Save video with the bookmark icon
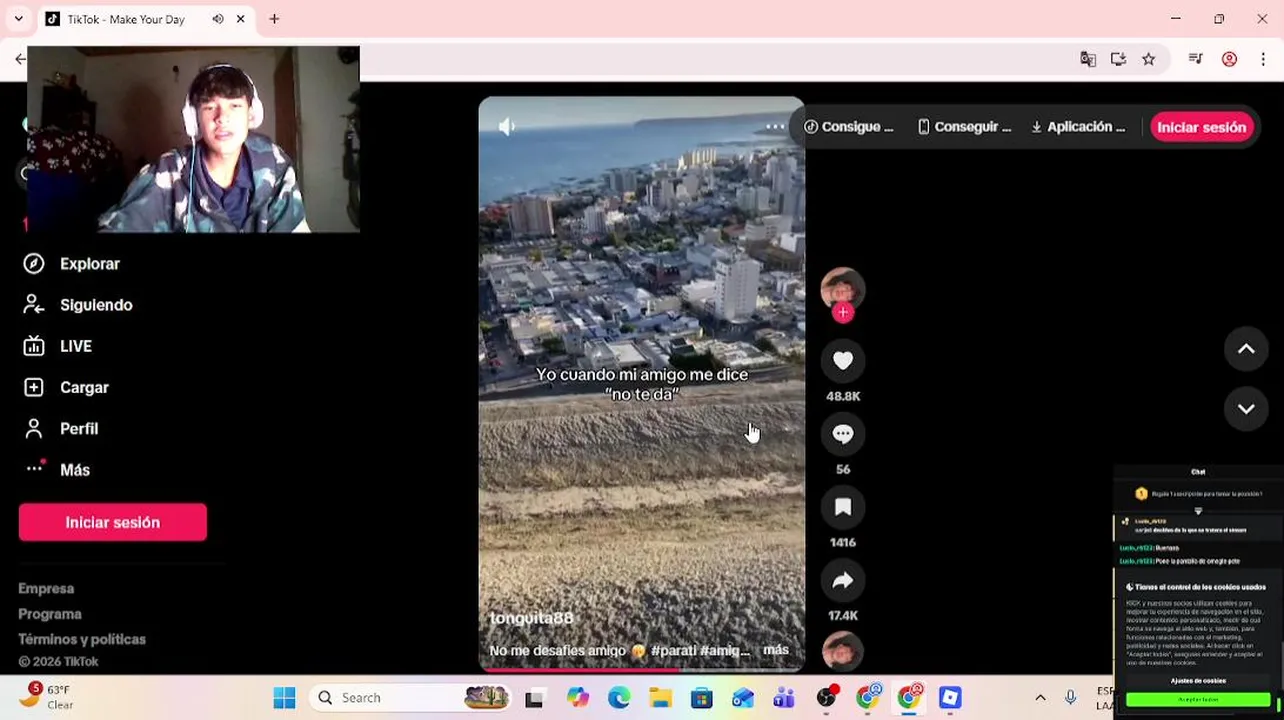Viewport: 1284px width, 720px height. pos(843,507)
